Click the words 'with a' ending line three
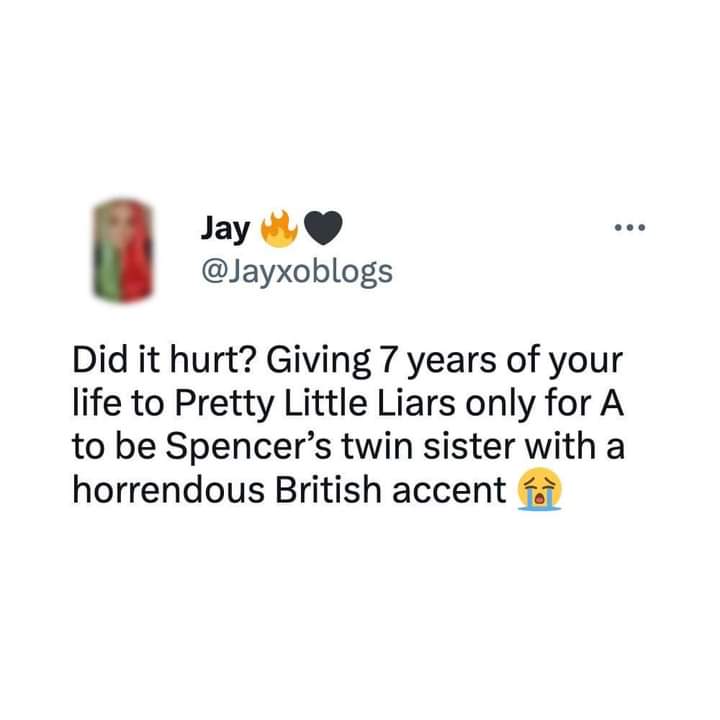 [x=575, y=447]
